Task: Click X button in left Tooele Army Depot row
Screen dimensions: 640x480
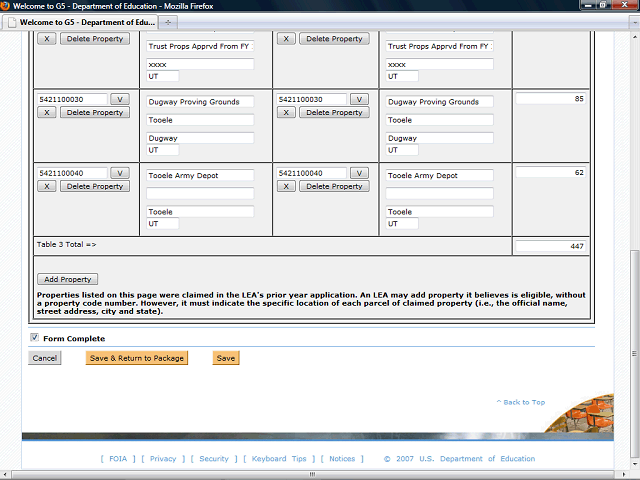Action: point(47,186)
